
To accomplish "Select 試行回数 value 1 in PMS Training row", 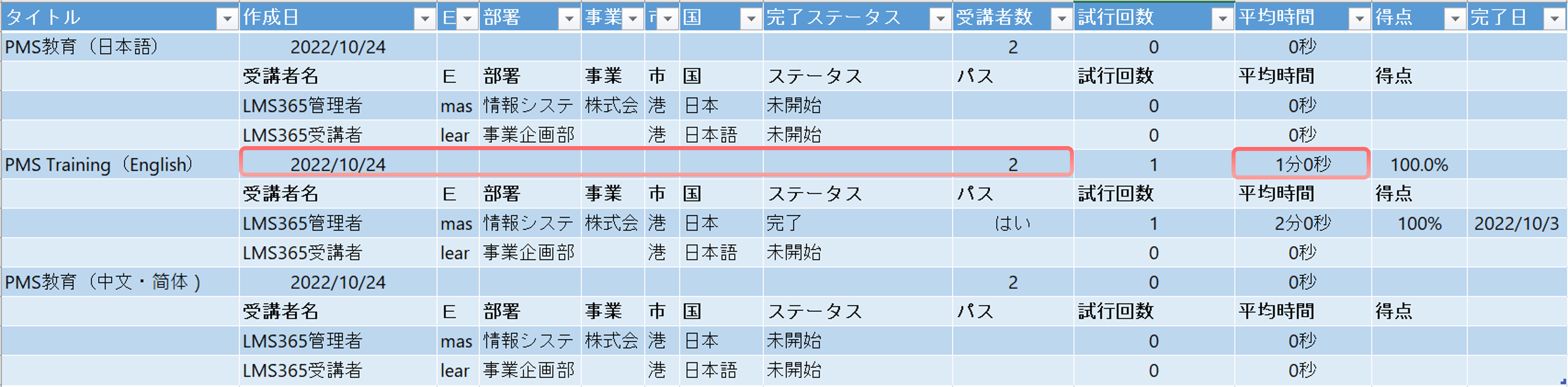I will 1153,165.
